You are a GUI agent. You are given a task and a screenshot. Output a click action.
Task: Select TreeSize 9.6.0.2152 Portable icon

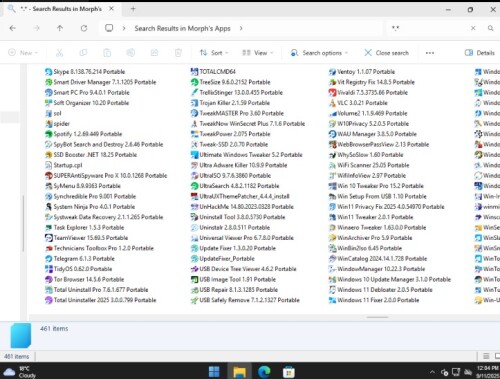click(x=195, y=82)
